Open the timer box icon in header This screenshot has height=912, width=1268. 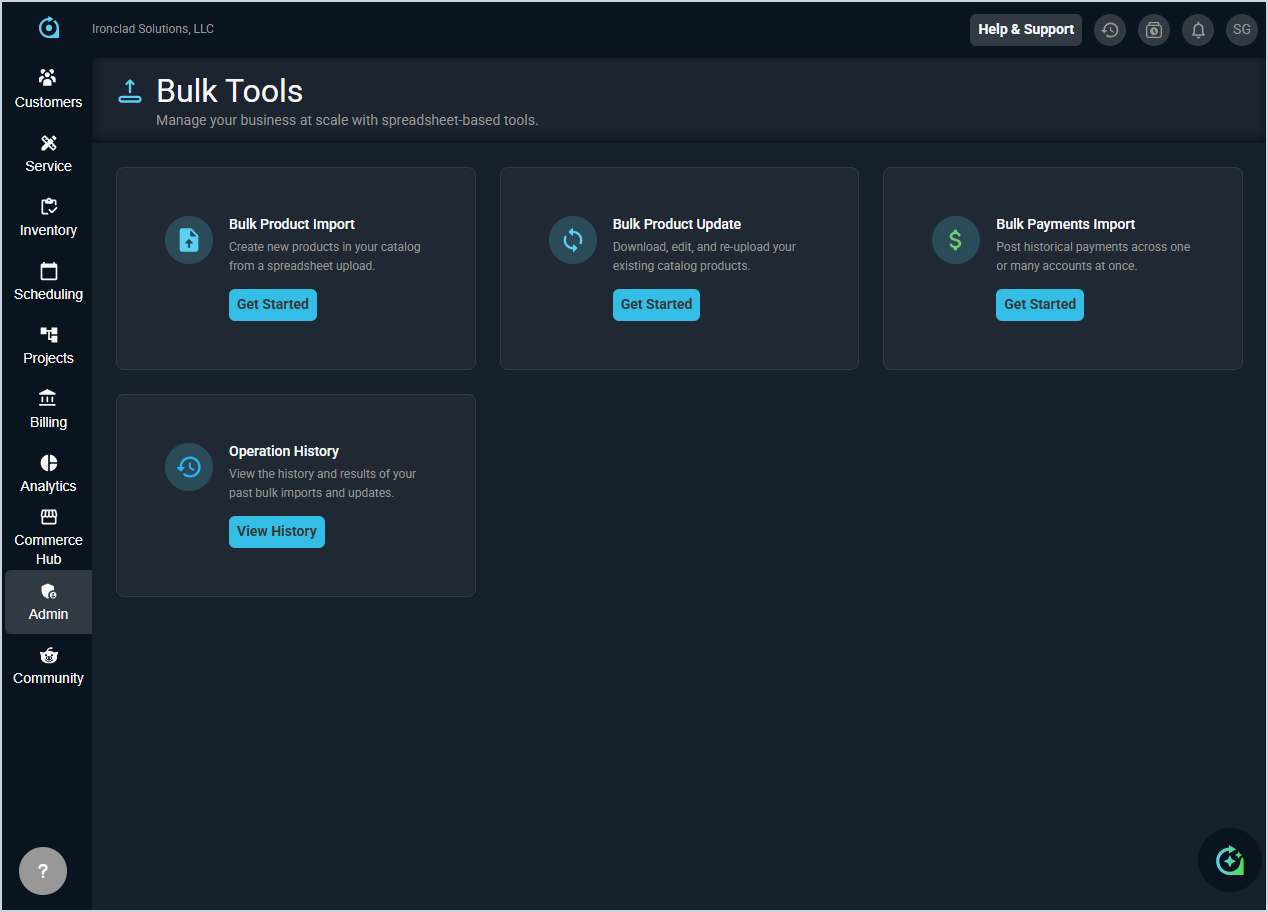(1153, 30)
